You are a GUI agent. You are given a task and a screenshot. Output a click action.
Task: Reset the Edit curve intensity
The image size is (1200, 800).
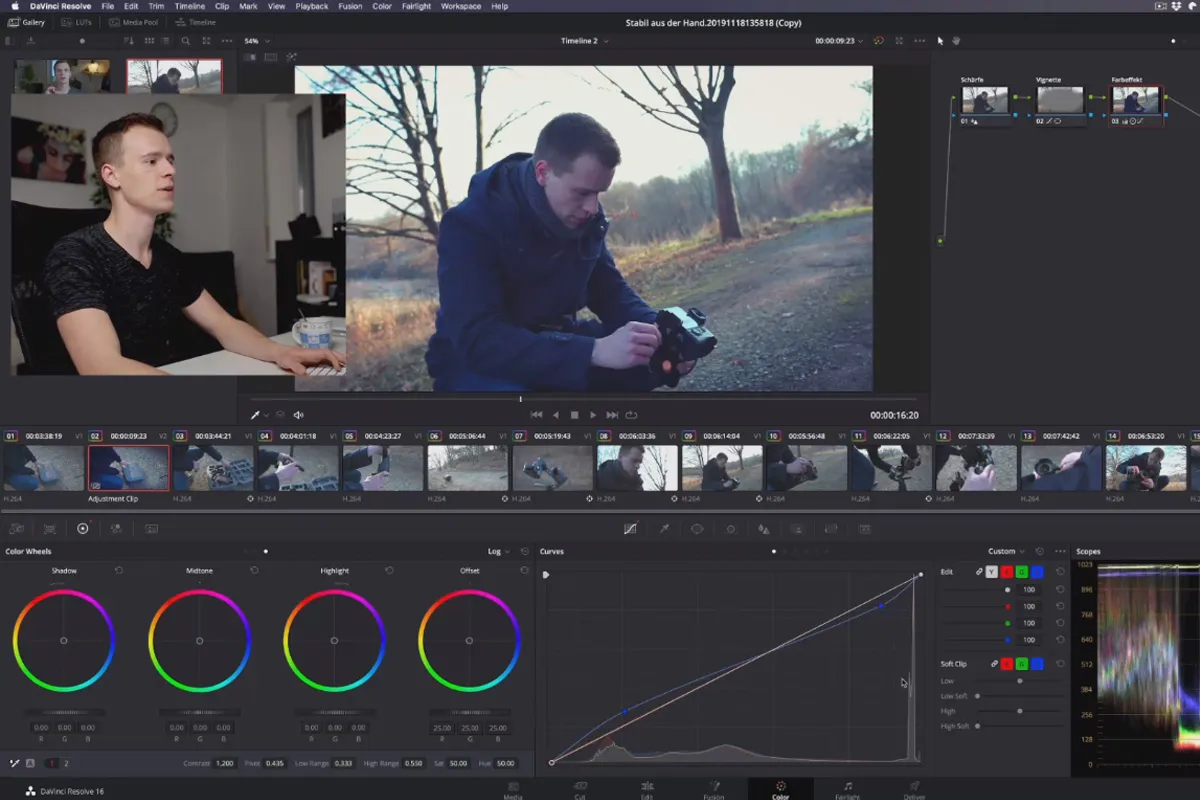pyautogui.click(x=1059, y=572)
